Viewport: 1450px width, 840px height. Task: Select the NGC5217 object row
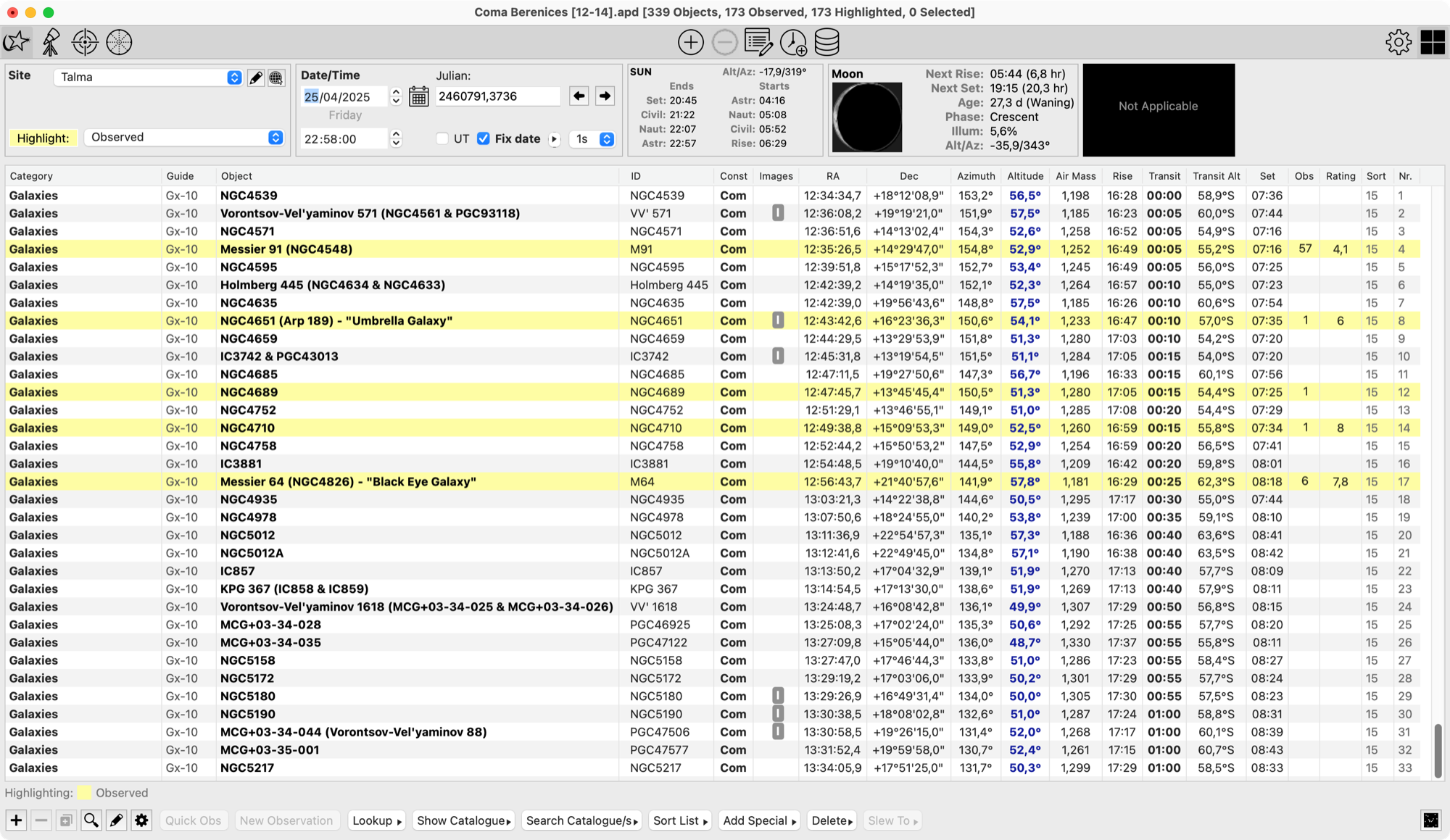(713, 768)
